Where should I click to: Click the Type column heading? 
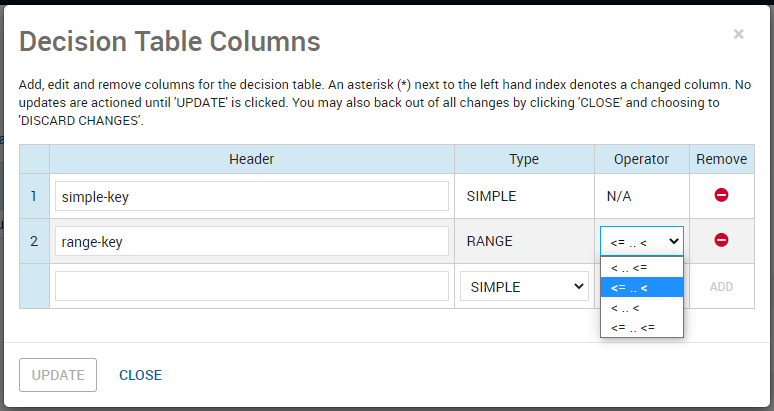click(x=524, y=159)
